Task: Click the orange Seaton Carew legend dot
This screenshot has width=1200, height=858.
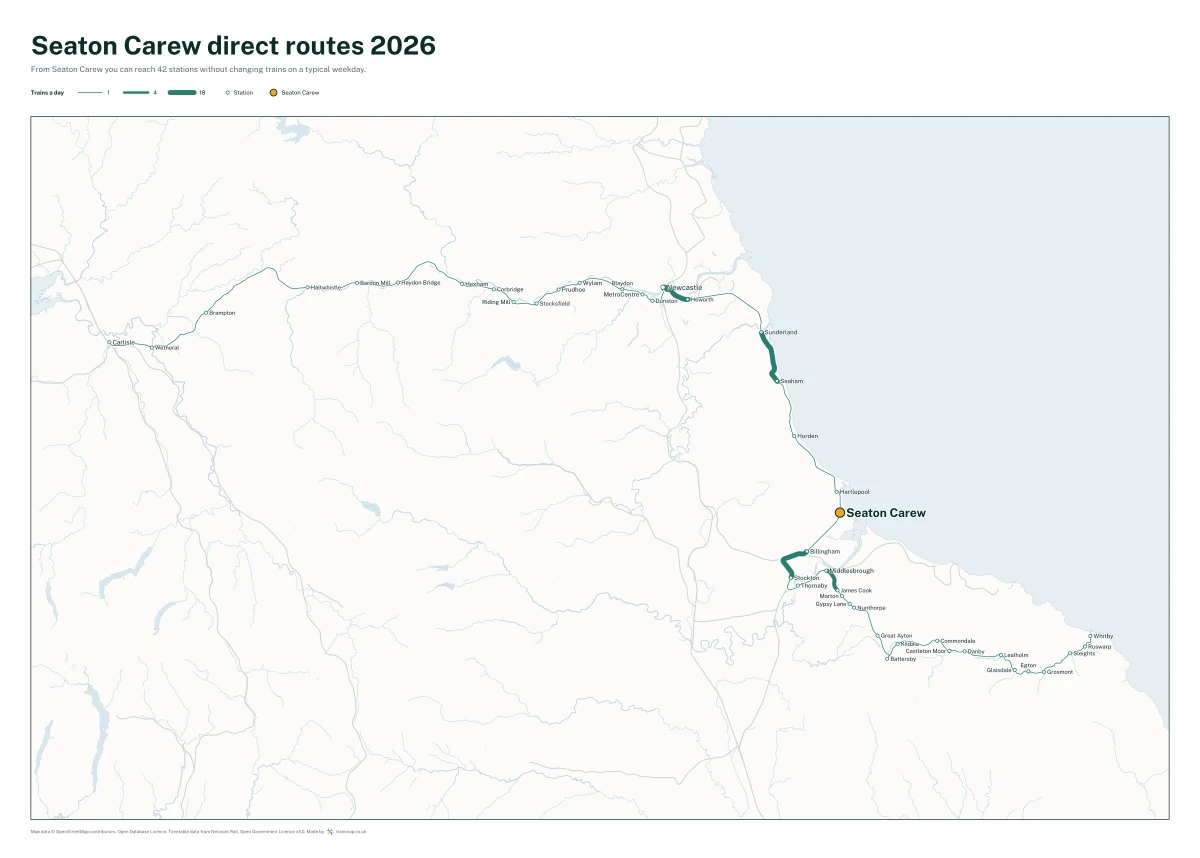Action: 273,92
